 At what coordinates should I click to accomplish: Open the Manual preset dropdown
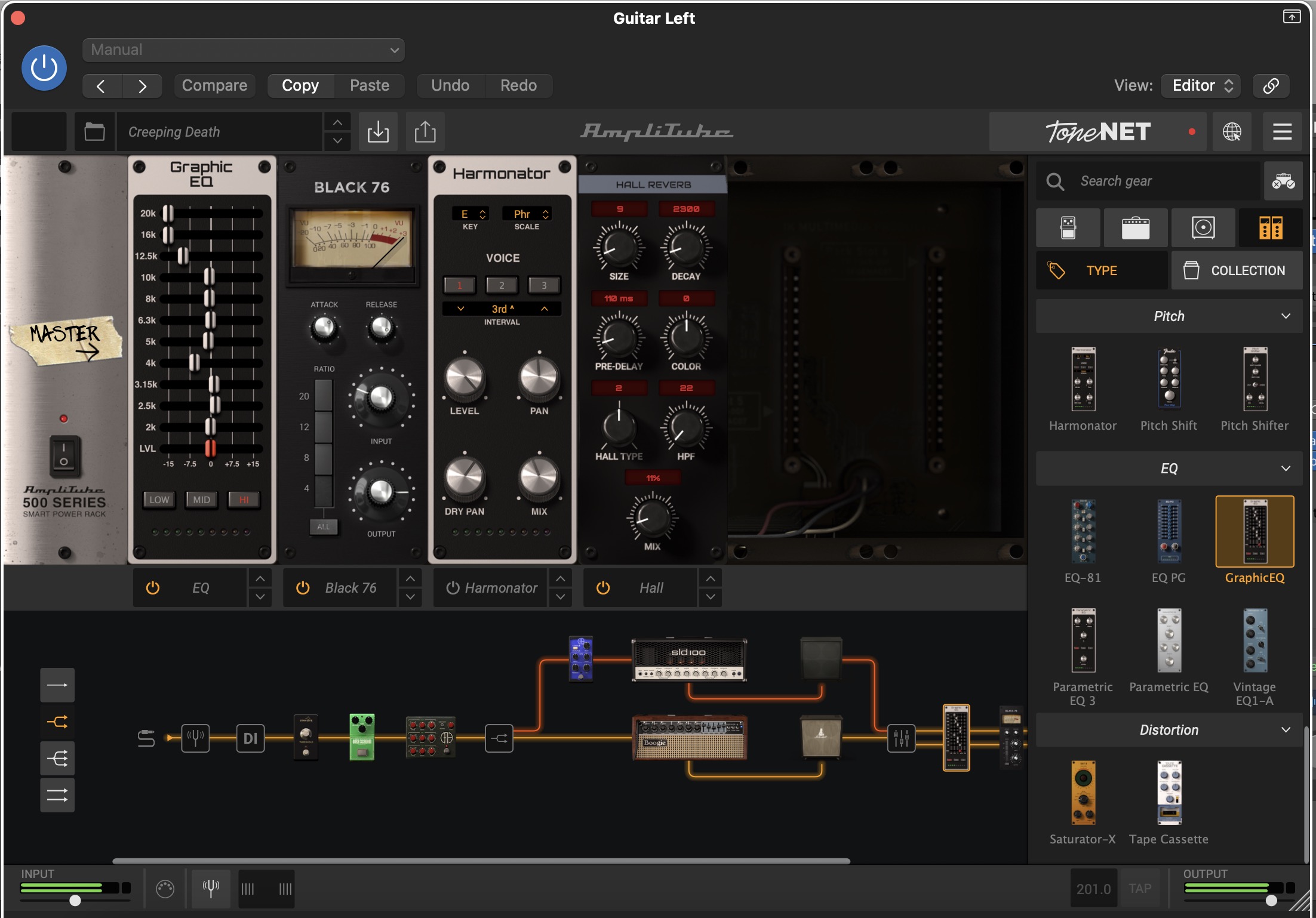point(244,50)
